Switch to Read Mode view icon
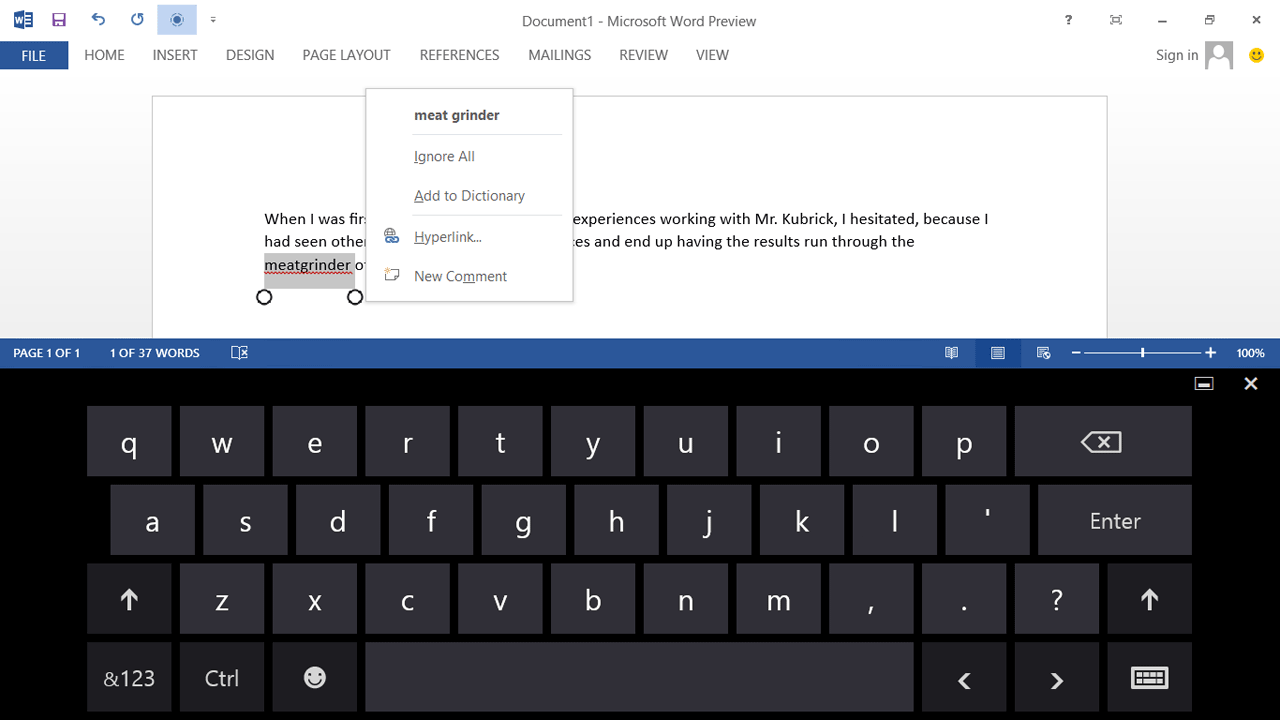This screenshot has height=720, width=1280. [x=951, y=353]
